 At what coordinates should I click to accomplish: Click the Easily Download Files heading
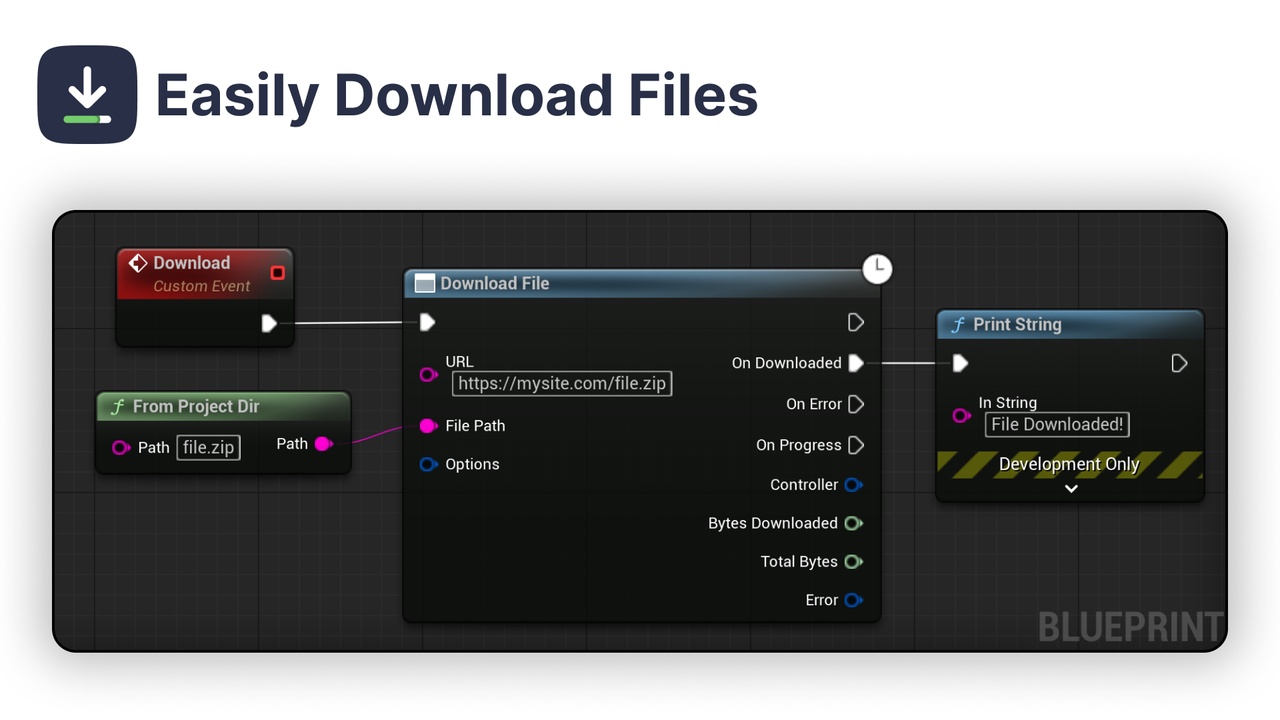[x=457, y=96]
